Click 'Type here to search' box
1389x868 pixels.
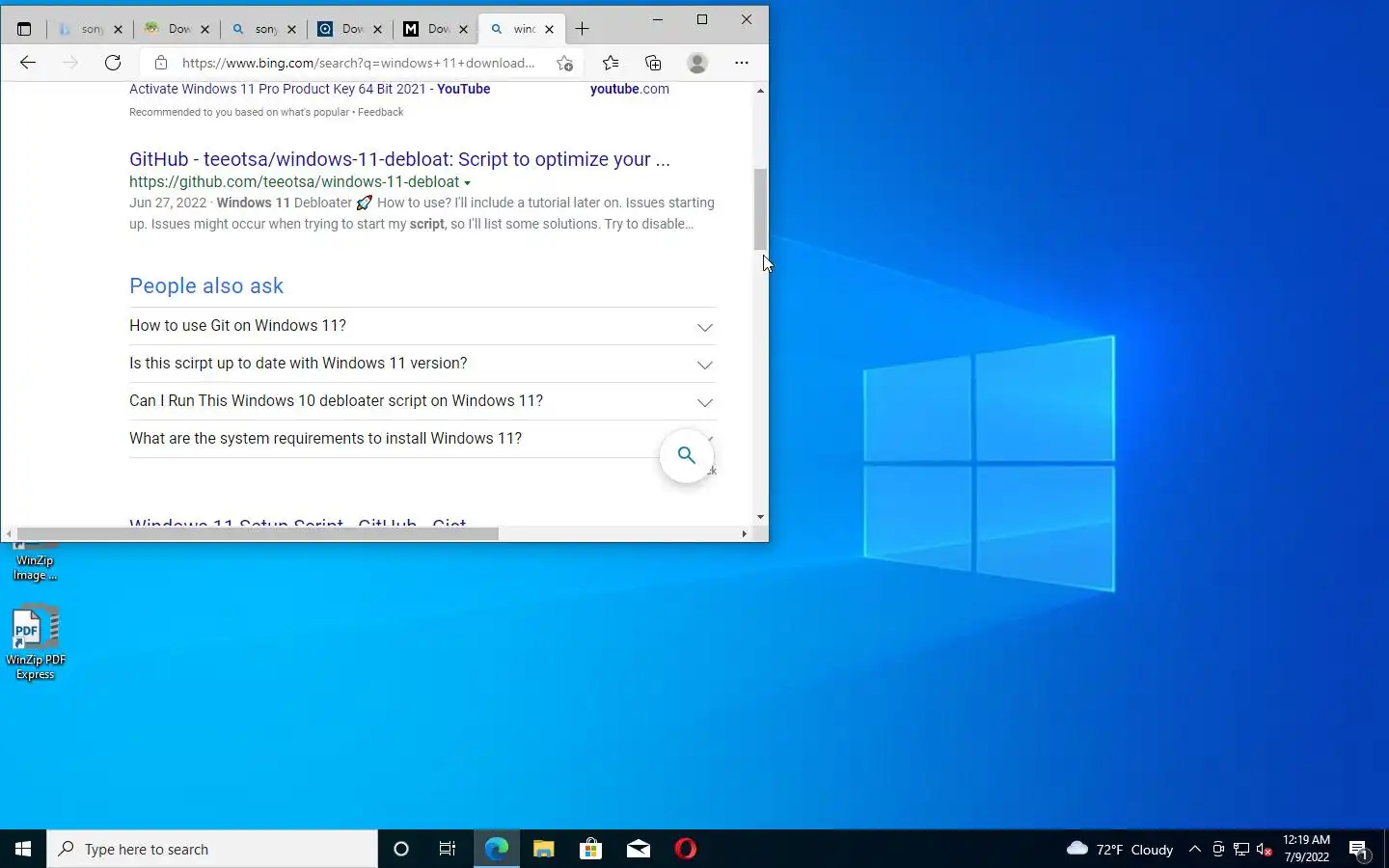(x=212, y=849)
